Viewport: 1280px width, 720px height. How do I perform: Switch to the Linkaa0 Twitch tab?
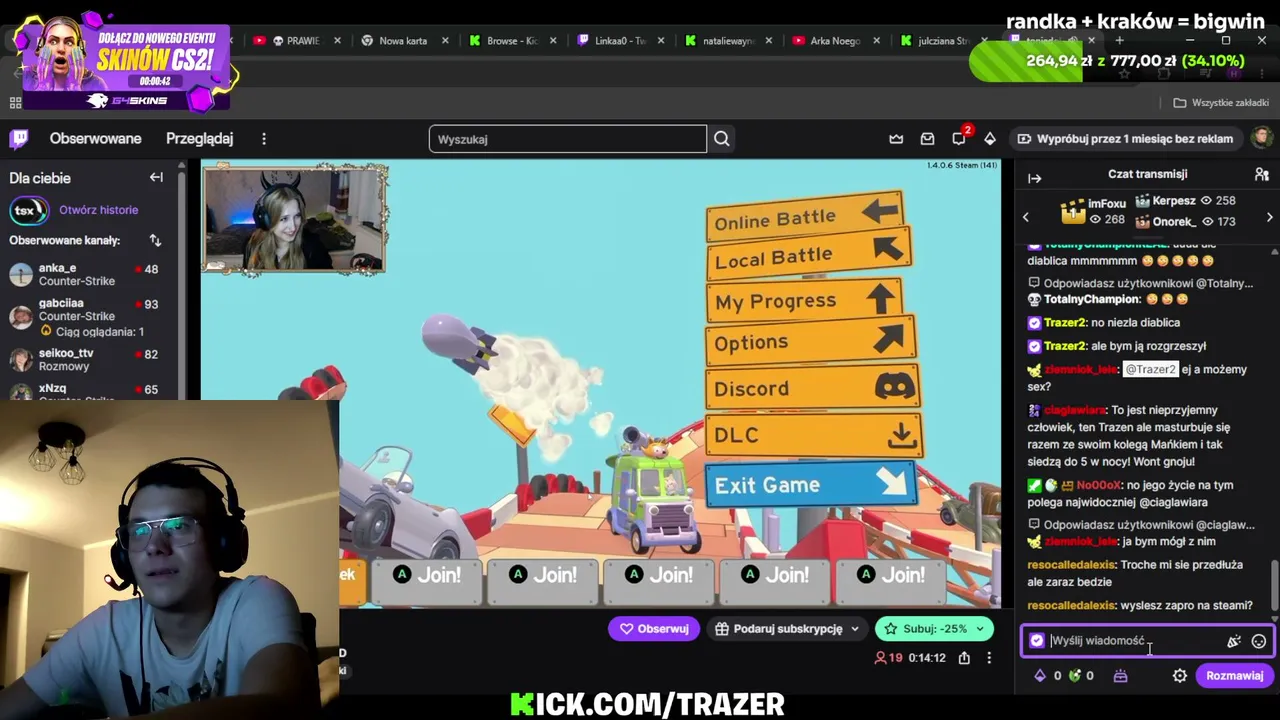coord(619,41)
